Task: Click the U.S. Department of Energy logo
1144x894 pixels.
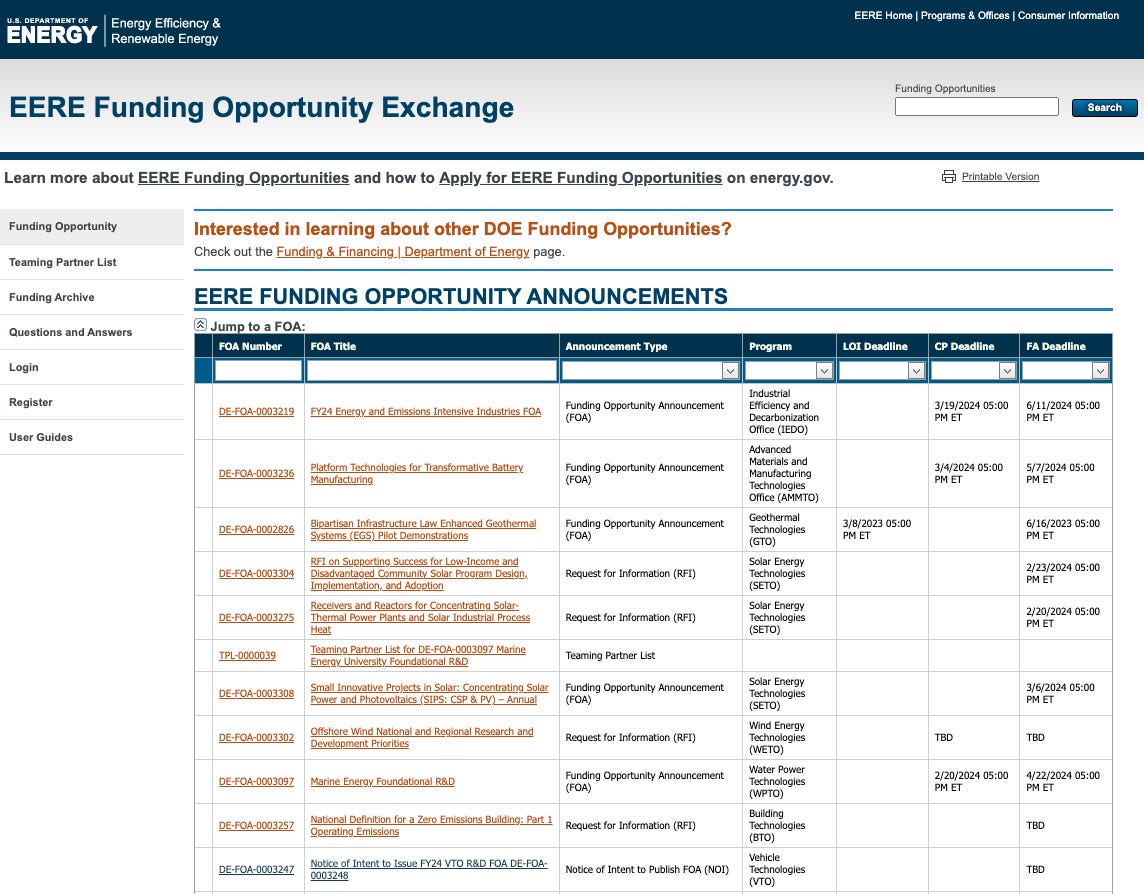Action: [x=52, y=31]
